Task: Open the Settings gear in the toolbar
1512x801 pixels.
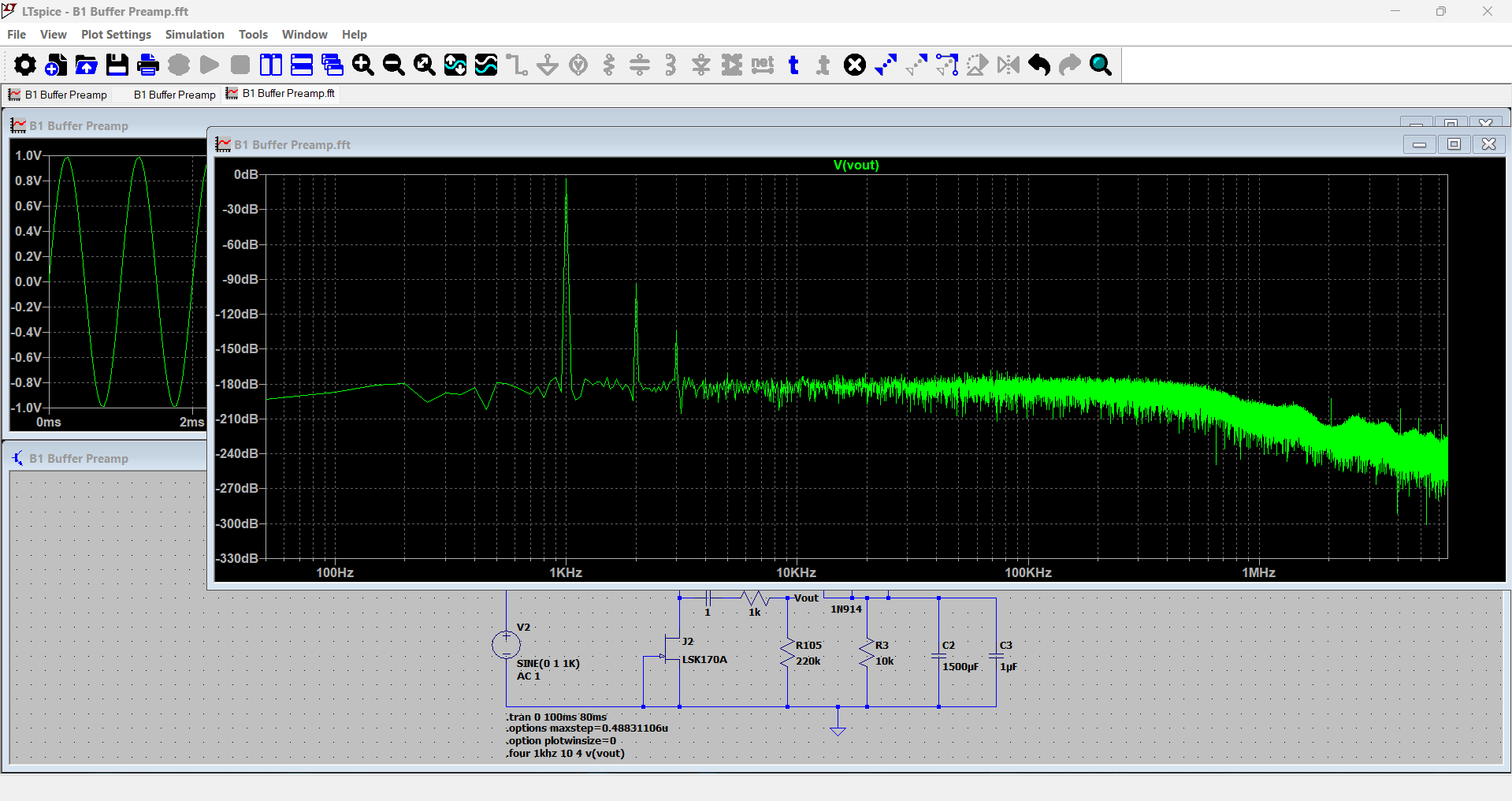Action: [25, 65]
